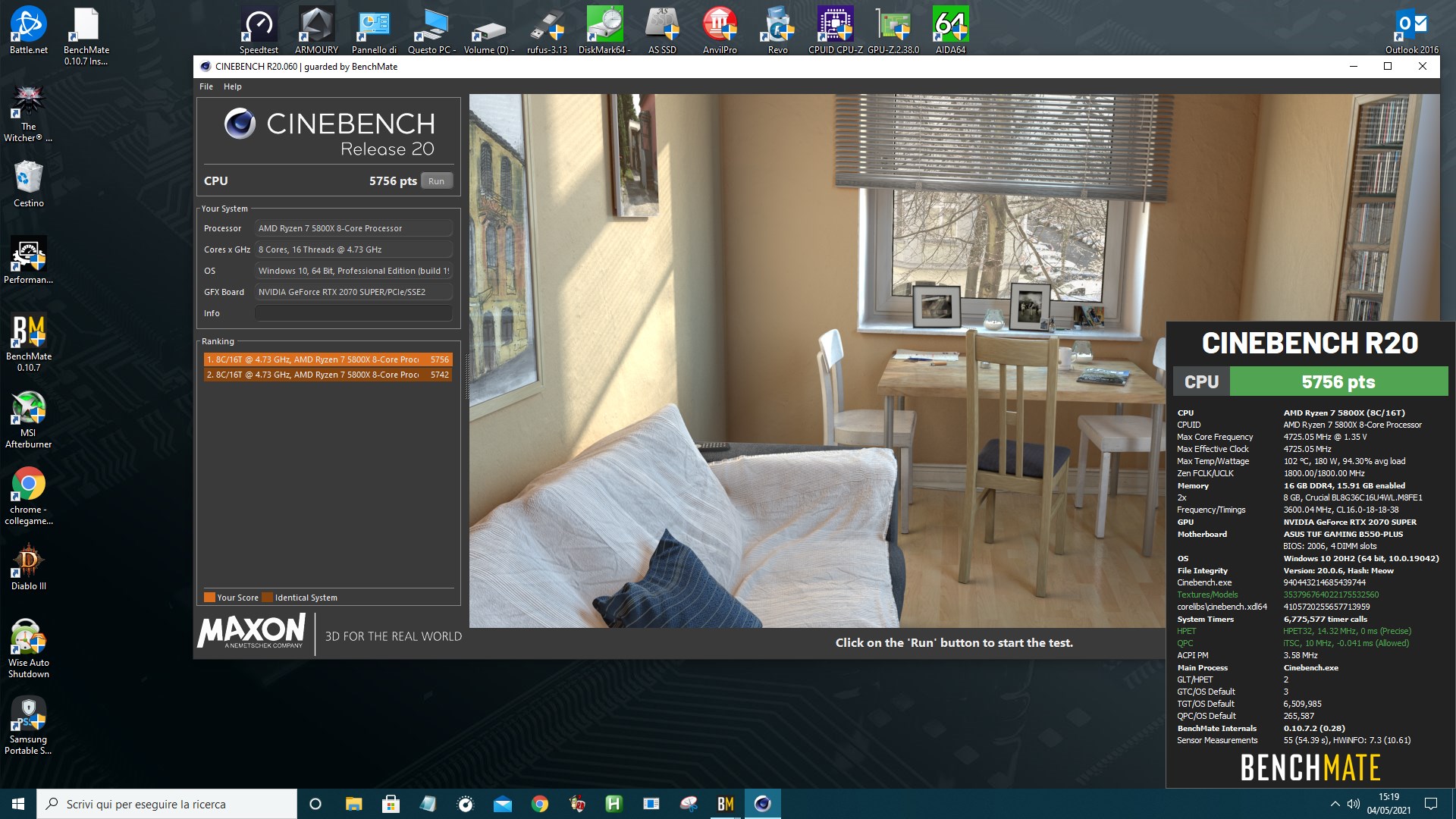Viewport: 1456px width, 819px height.
Task: Click the green 5756 pts score in BenchMate overlay
Action: tap(1338, 382)
